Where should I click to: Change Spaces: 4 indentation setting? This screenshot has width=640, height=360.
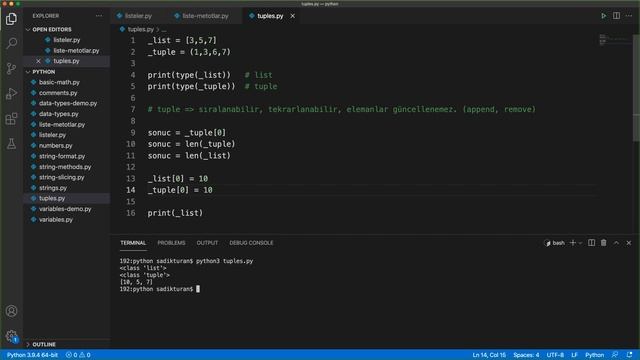coord(526,355)
